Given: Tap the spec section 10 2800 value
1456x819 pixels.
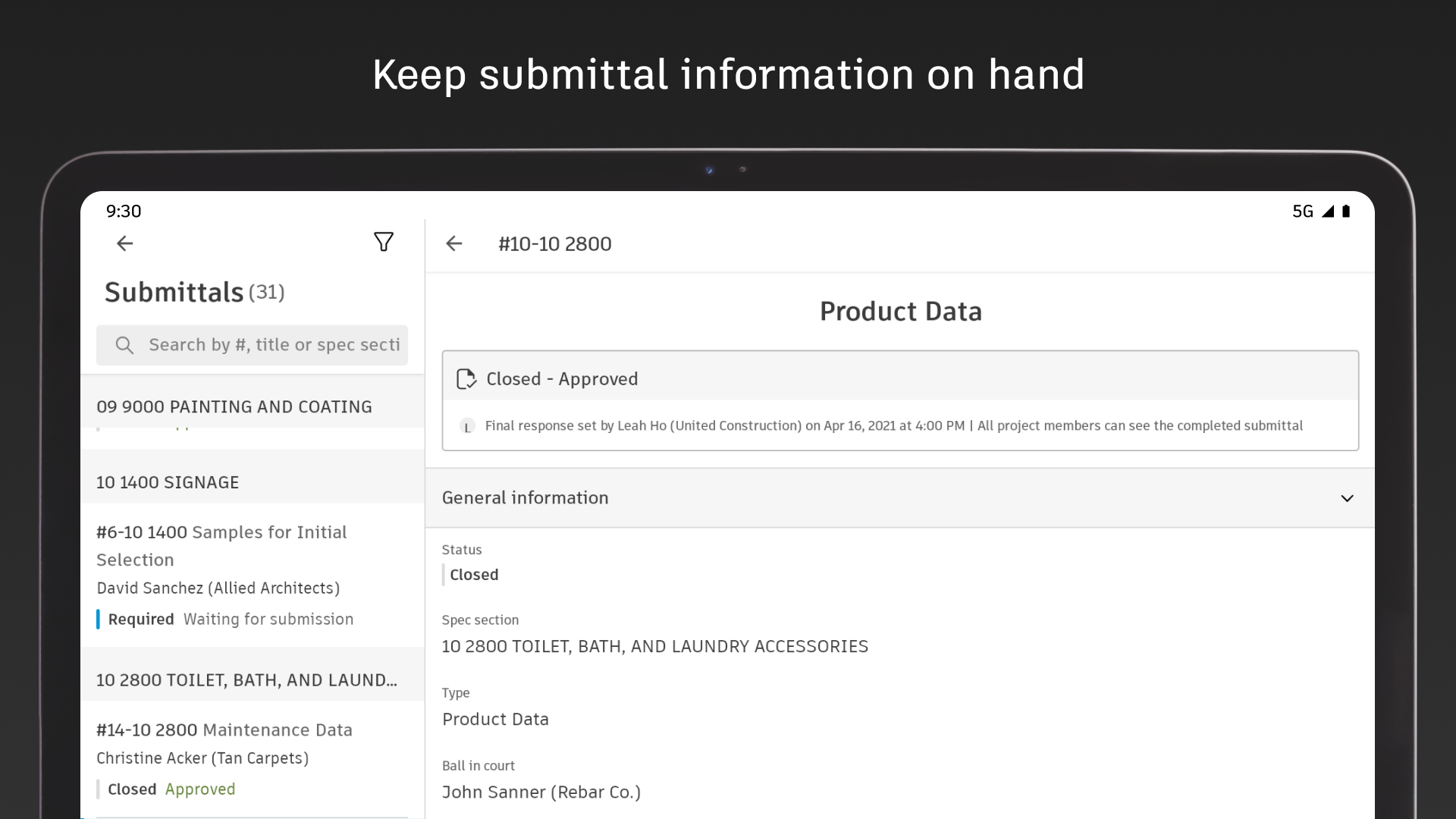Looking at the screenshot, I should pyautogui.click(x=654, y=646).
